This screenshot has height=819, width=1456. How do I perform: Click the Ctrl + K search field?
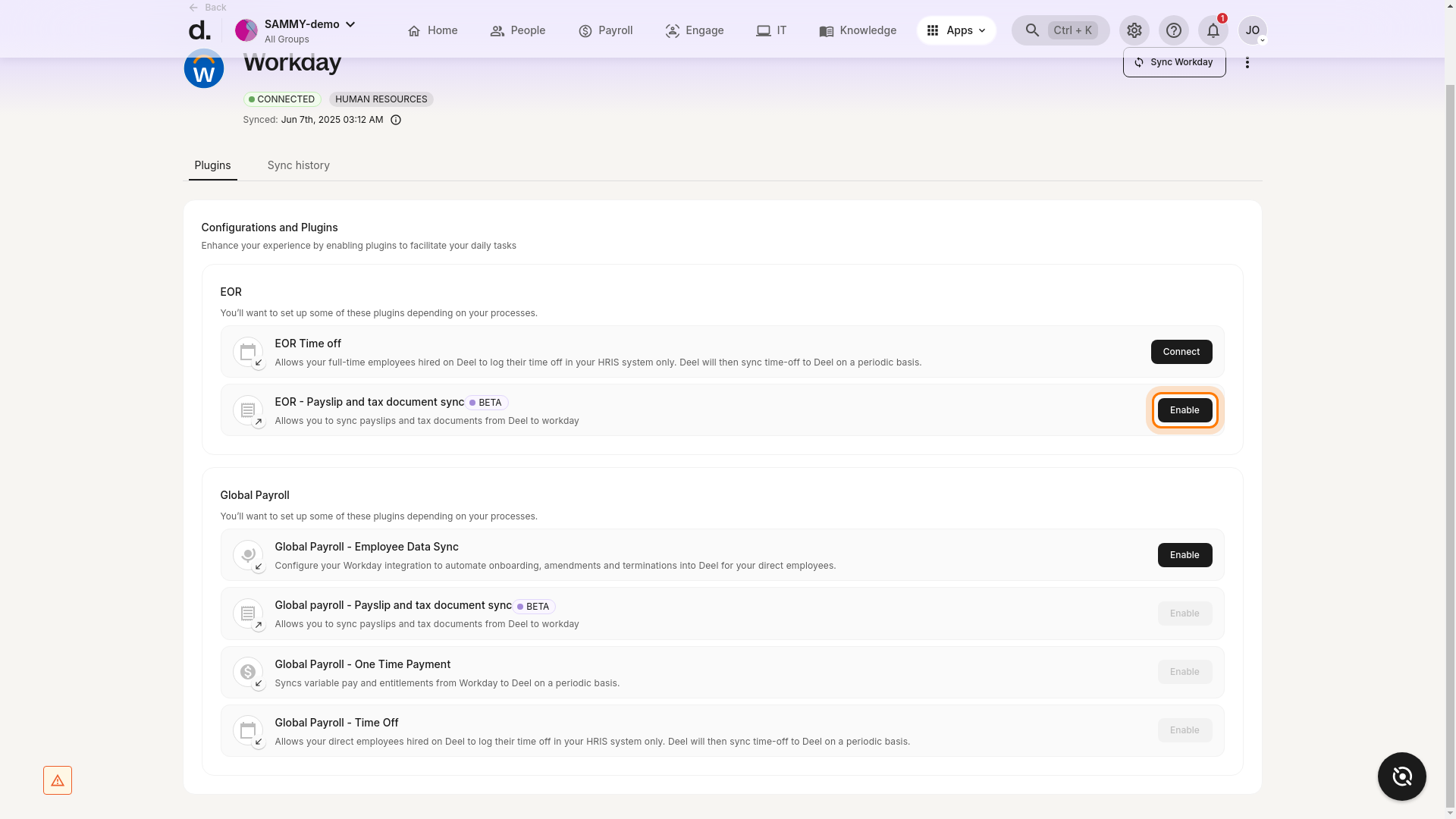[1060, 30]
